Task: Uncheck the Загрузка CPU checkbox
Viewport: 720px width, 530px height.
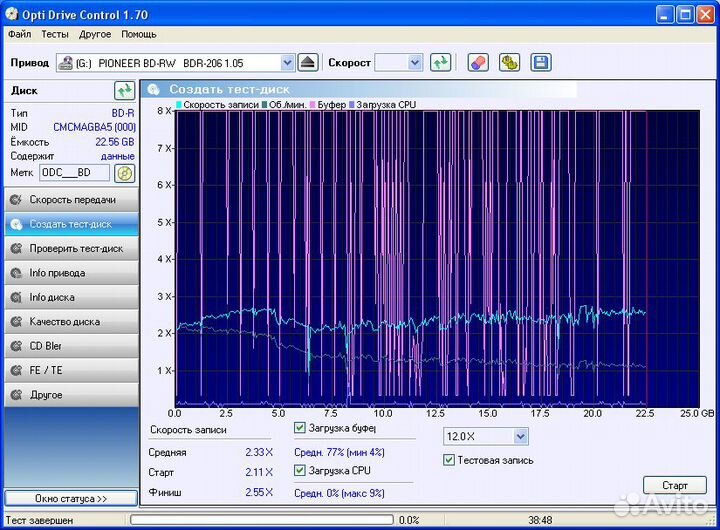Action: [301, 470]
